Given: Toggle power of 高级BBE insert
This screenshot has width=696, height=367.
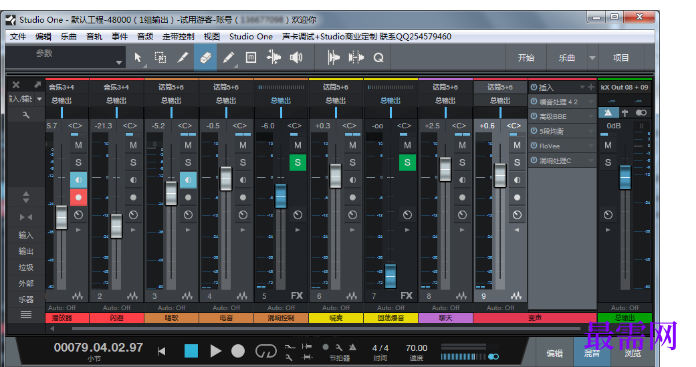Looking at the screenshot, I should 534,116.
